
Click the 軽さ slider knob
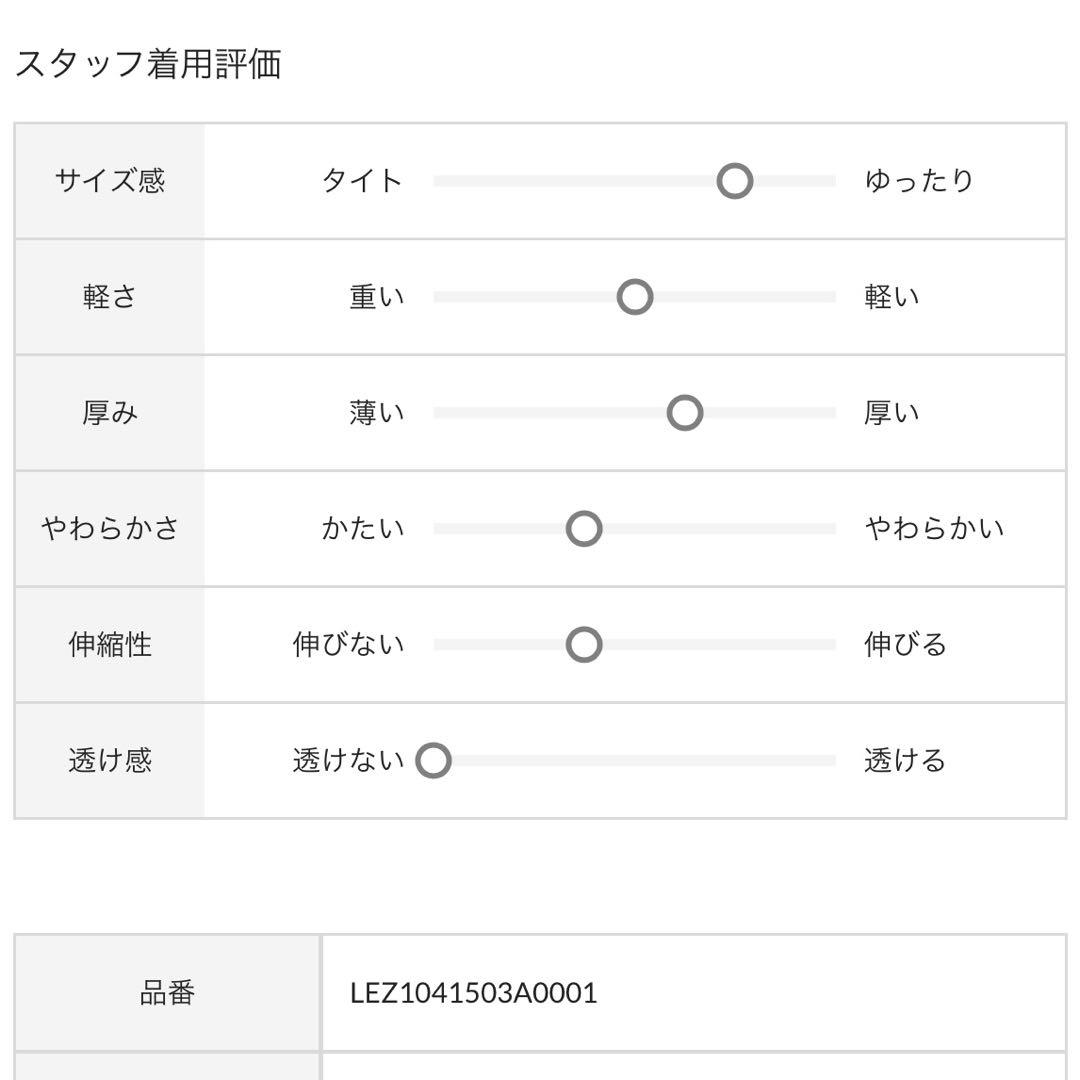(x=634, y=297)
